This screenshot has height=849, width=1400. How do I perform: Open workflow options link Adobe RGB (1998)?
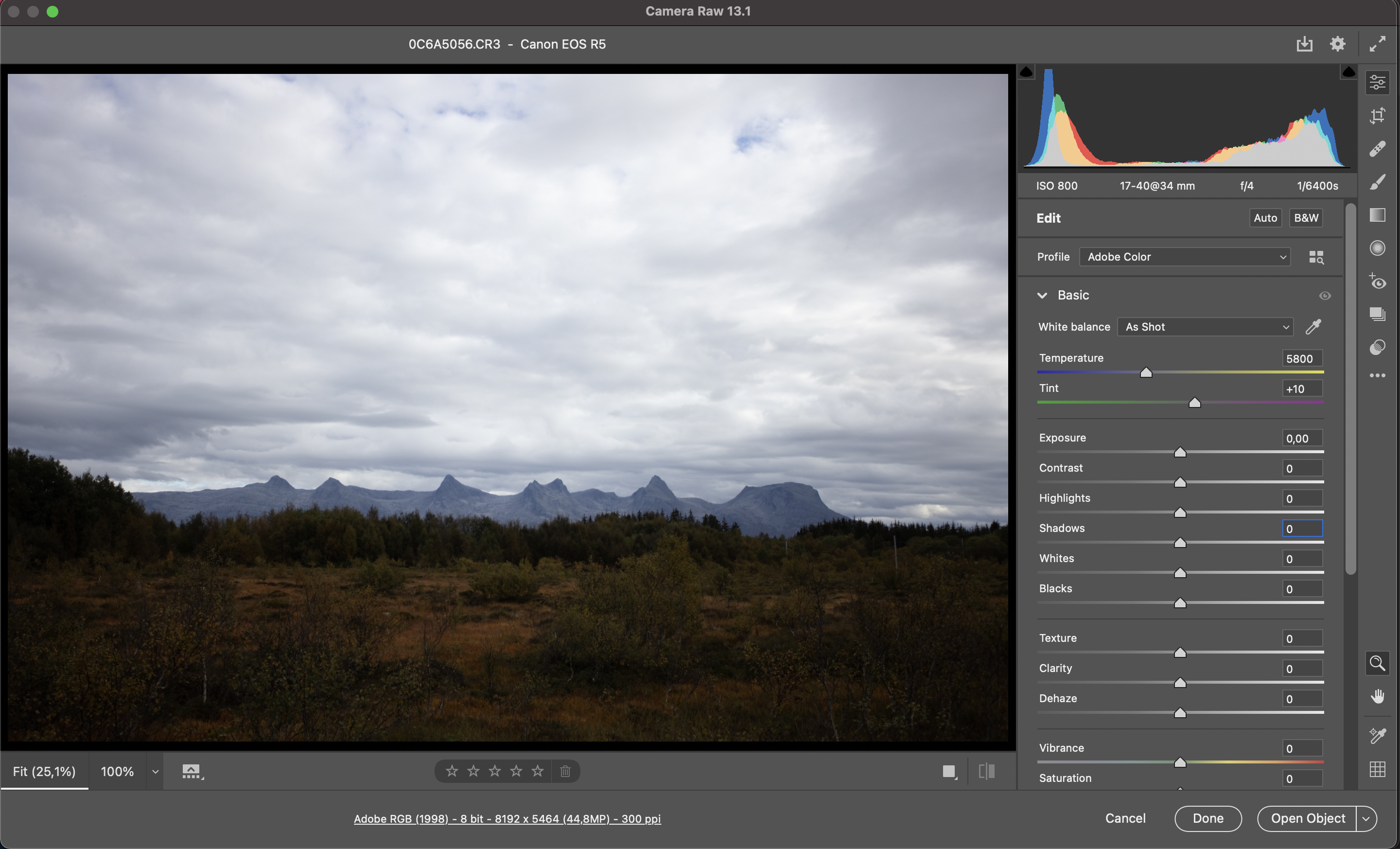click(507, 819)
